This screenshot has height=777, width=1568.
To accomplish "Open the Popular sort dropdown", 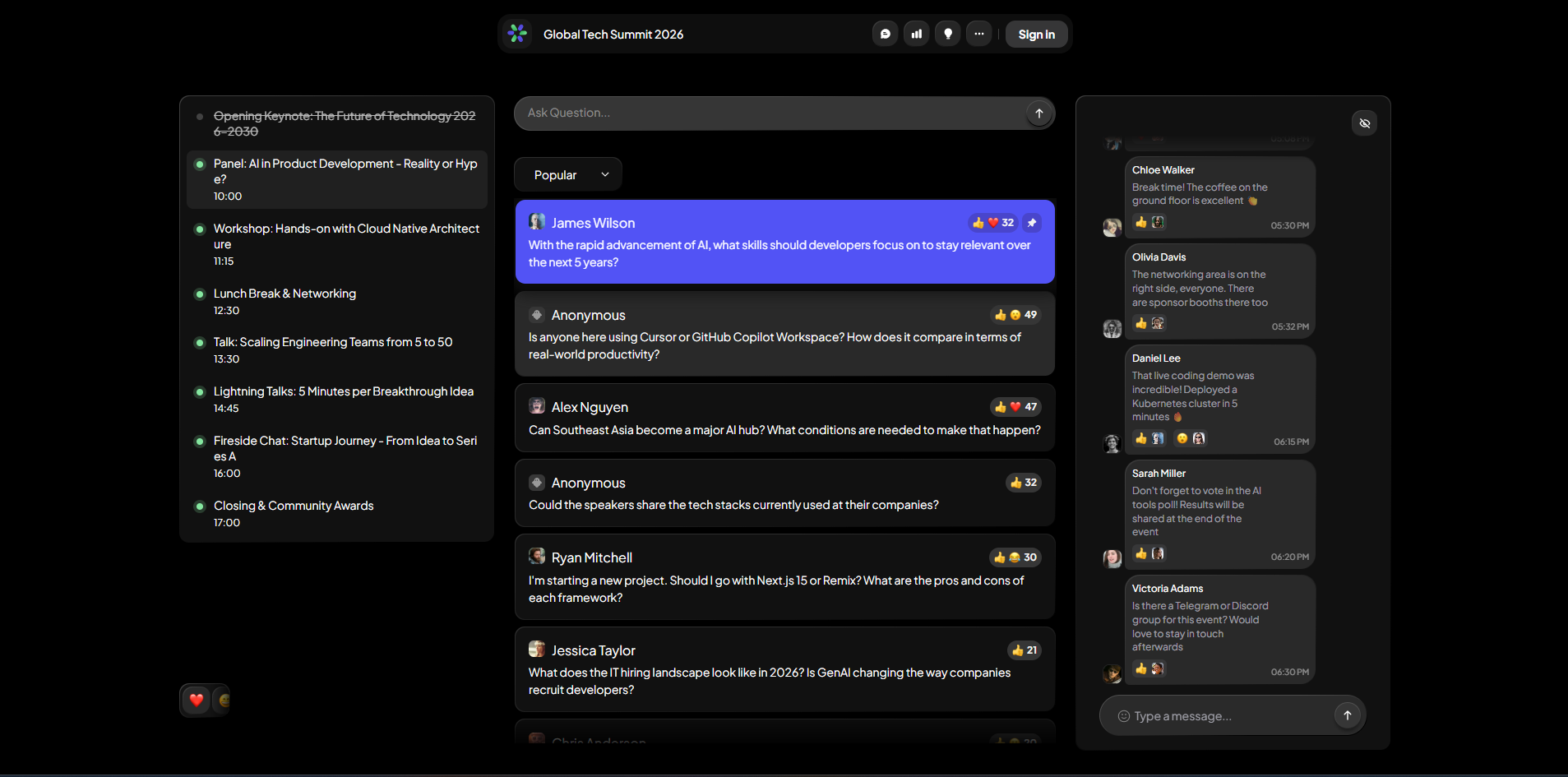I will [567, 174].
